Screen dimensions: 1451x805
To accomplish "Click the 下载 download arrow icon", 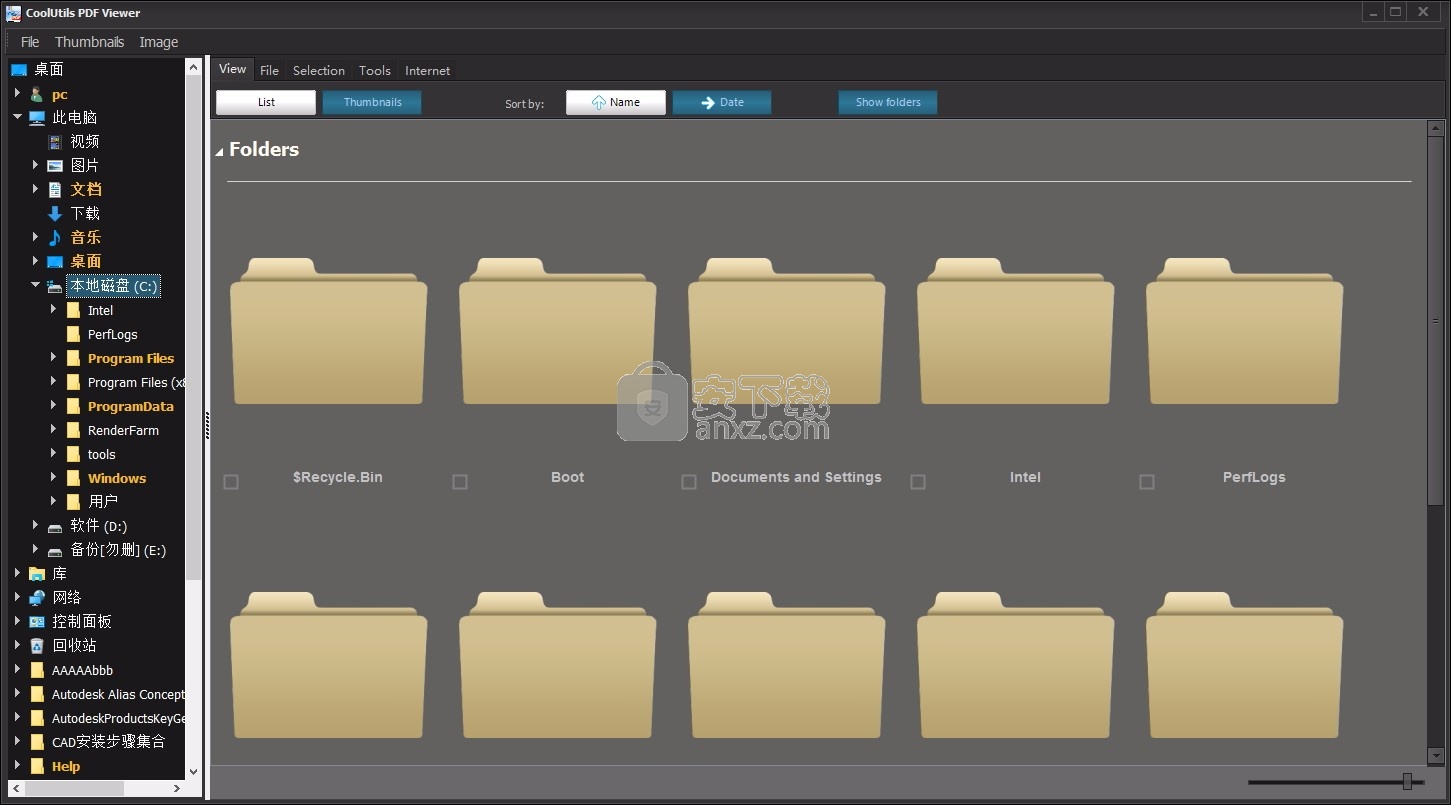I will [x=55, y=214].
